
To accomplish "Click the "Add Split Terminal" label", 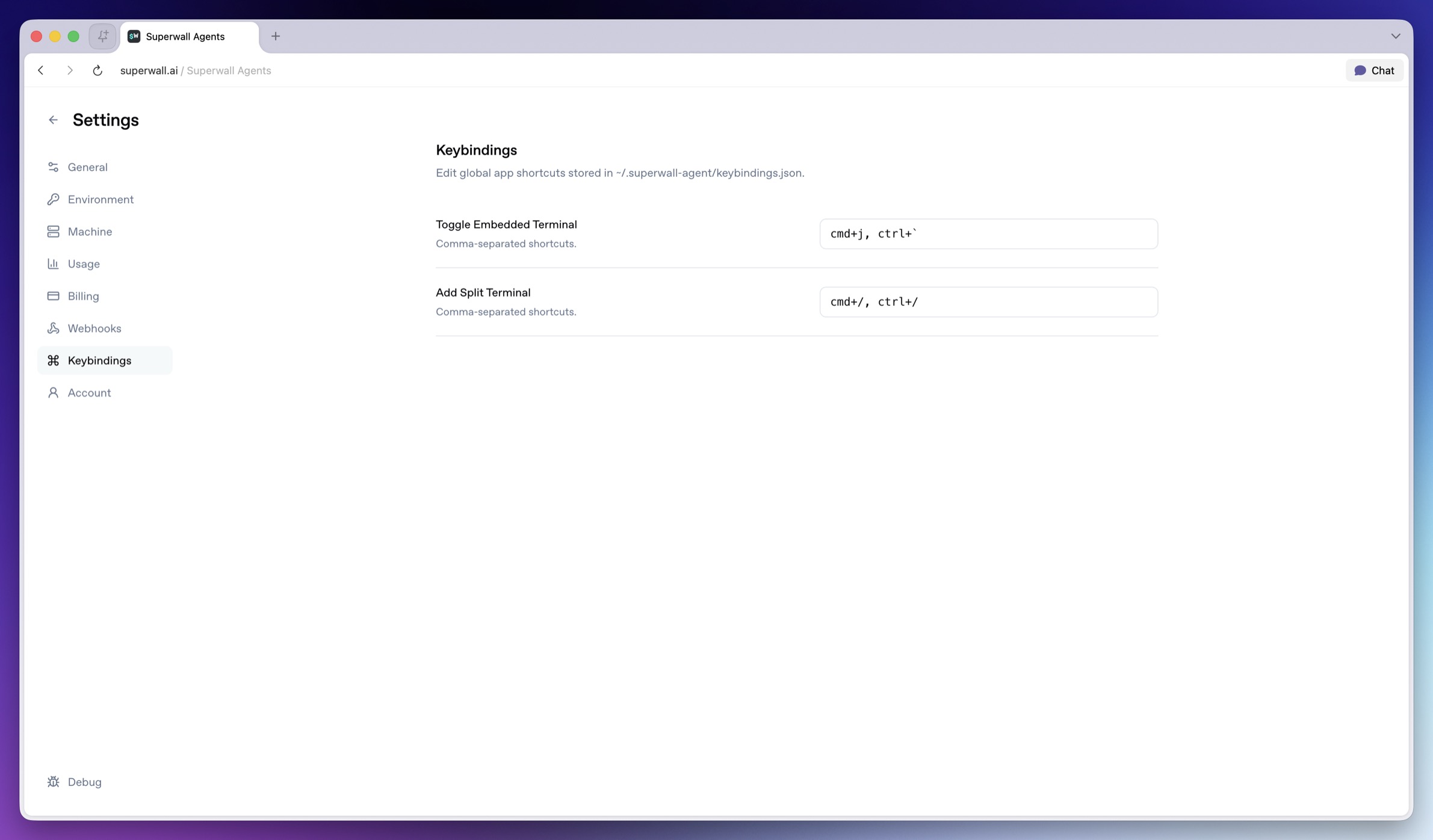I will pos(483,292).
